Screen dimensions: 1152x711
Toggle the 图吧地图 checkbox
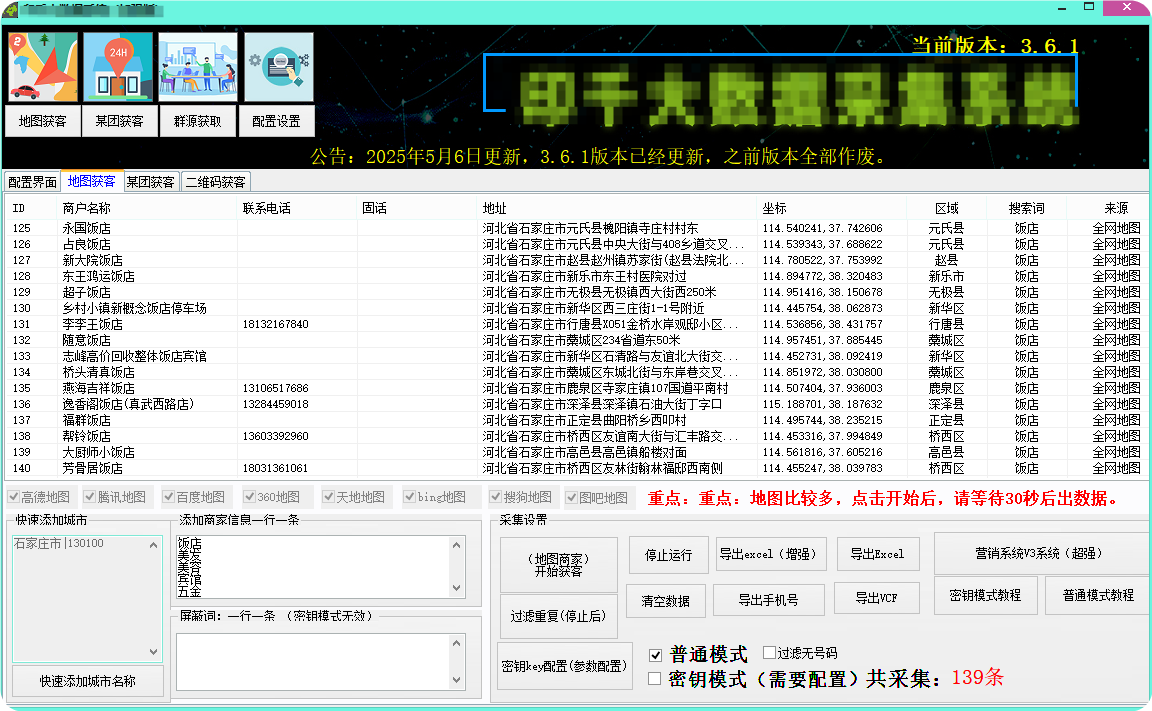pyautogui.click(x=572, y=498)
